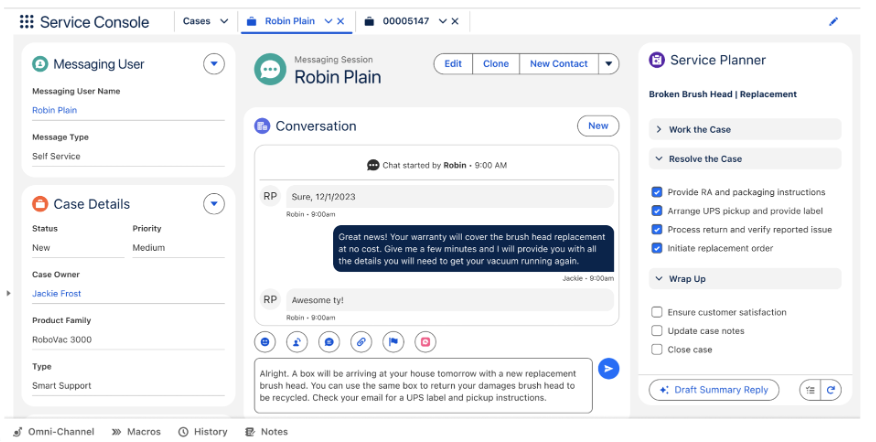
Task: Click the pencil edit icon in the tab bar
Action: coord(834,22)
